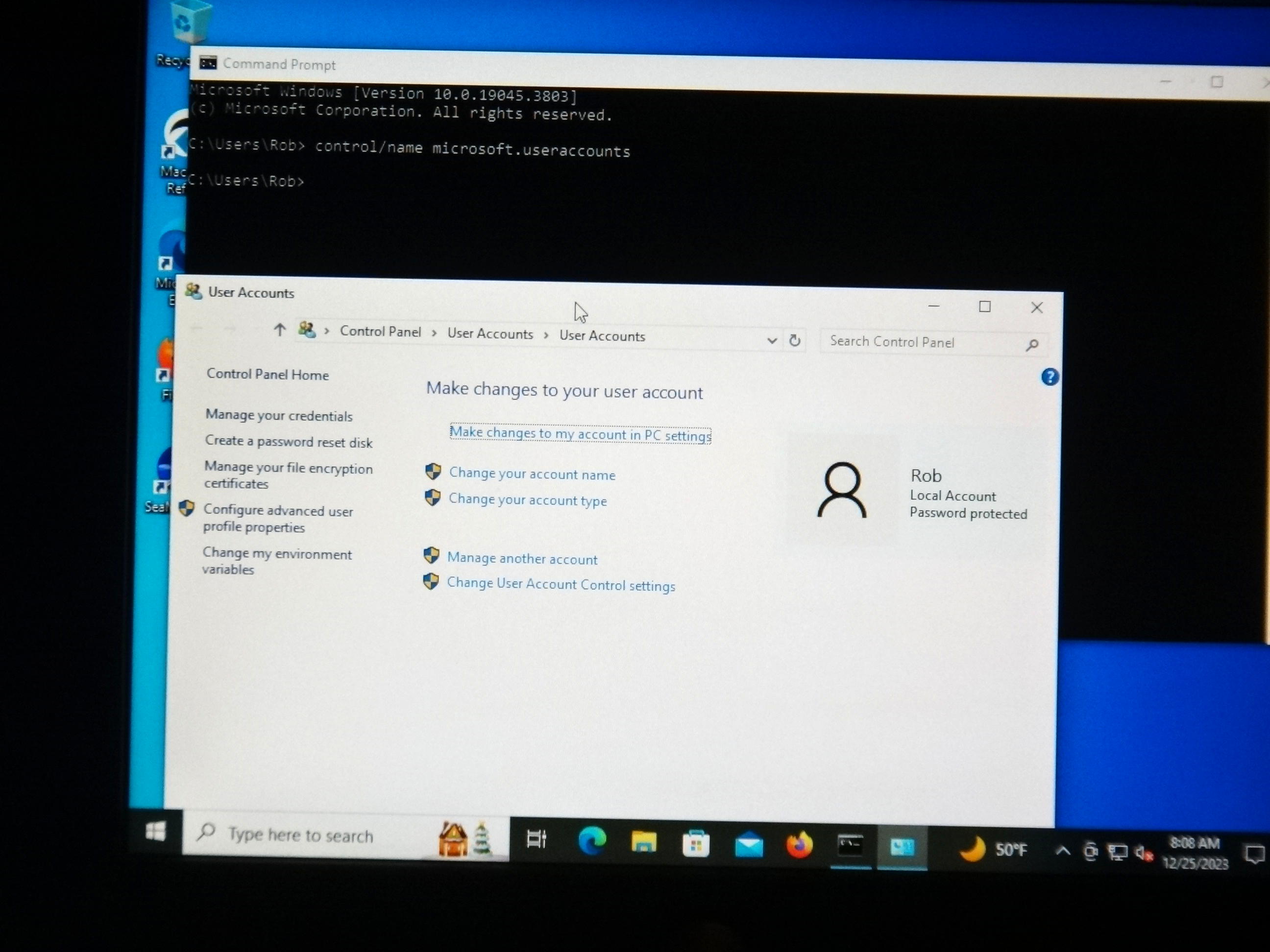Select the Control Panel taskbar button
The image size is (1270, 952).
[902, 847]
